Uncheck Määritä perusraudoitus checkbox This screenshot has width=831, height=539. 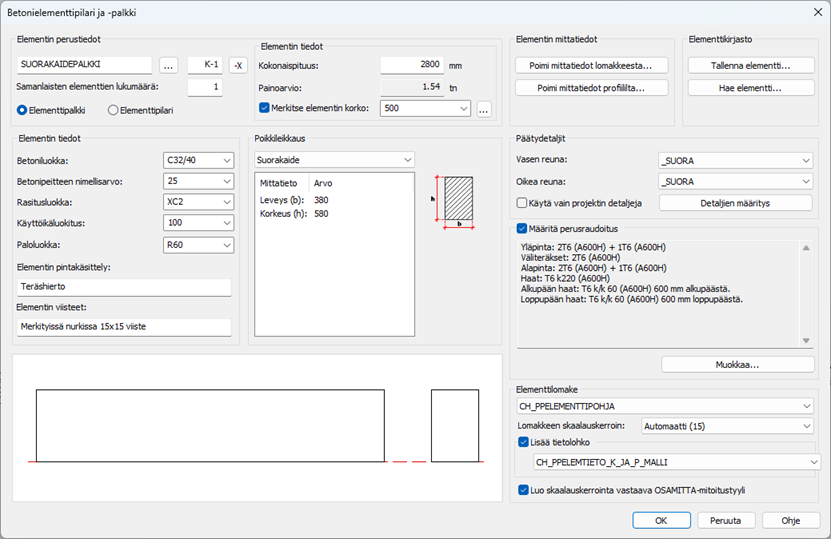point(522,228)
